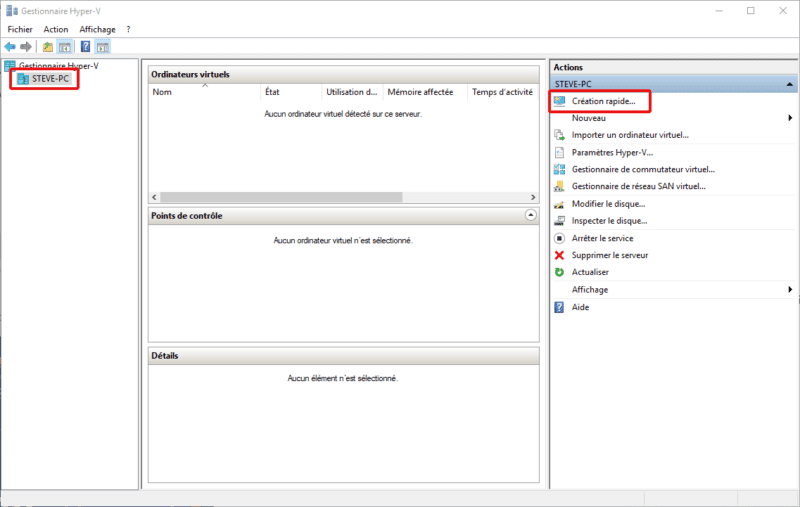Maximize the Gestionnaire Hyper-V window
800x507 pixels.
[751, 11]
